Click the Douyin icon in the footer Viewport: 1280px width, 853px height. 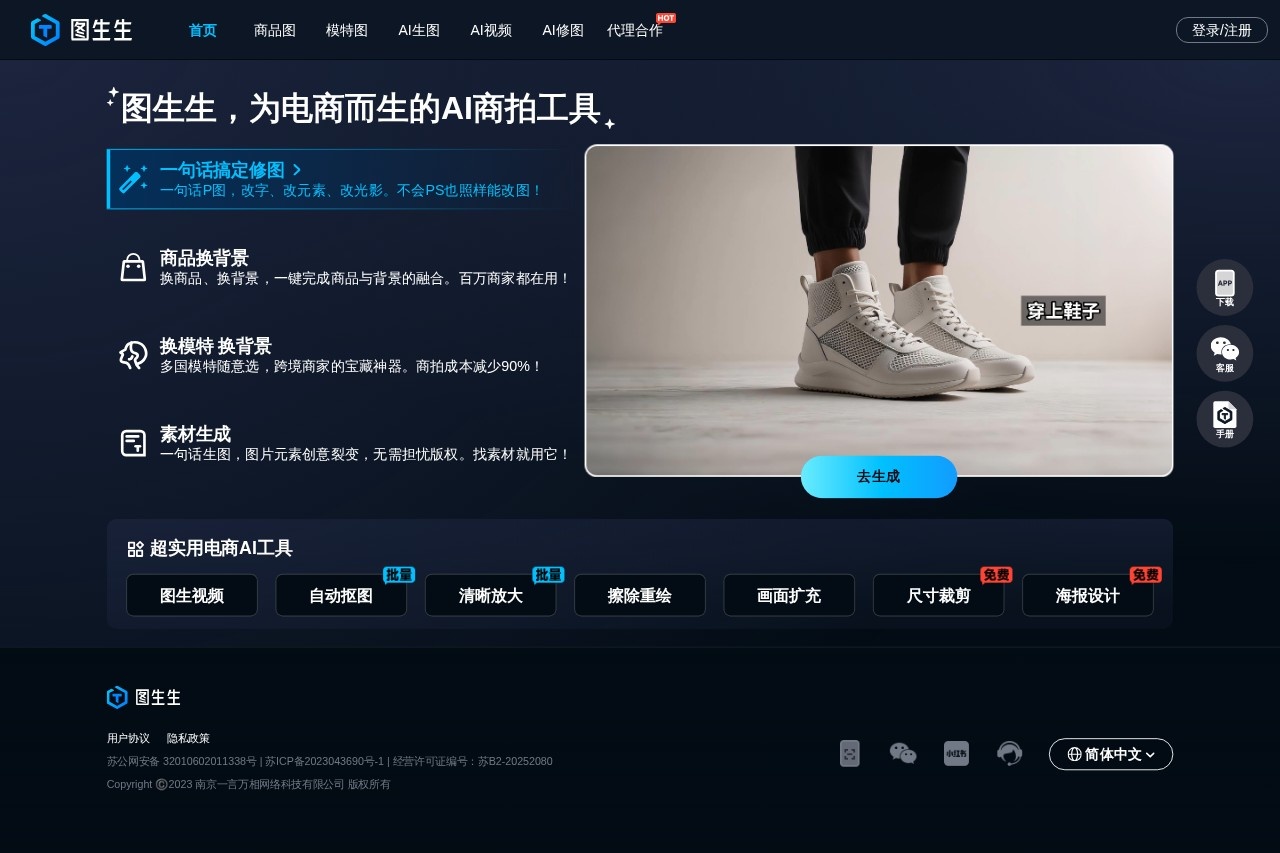point(1009,753)
